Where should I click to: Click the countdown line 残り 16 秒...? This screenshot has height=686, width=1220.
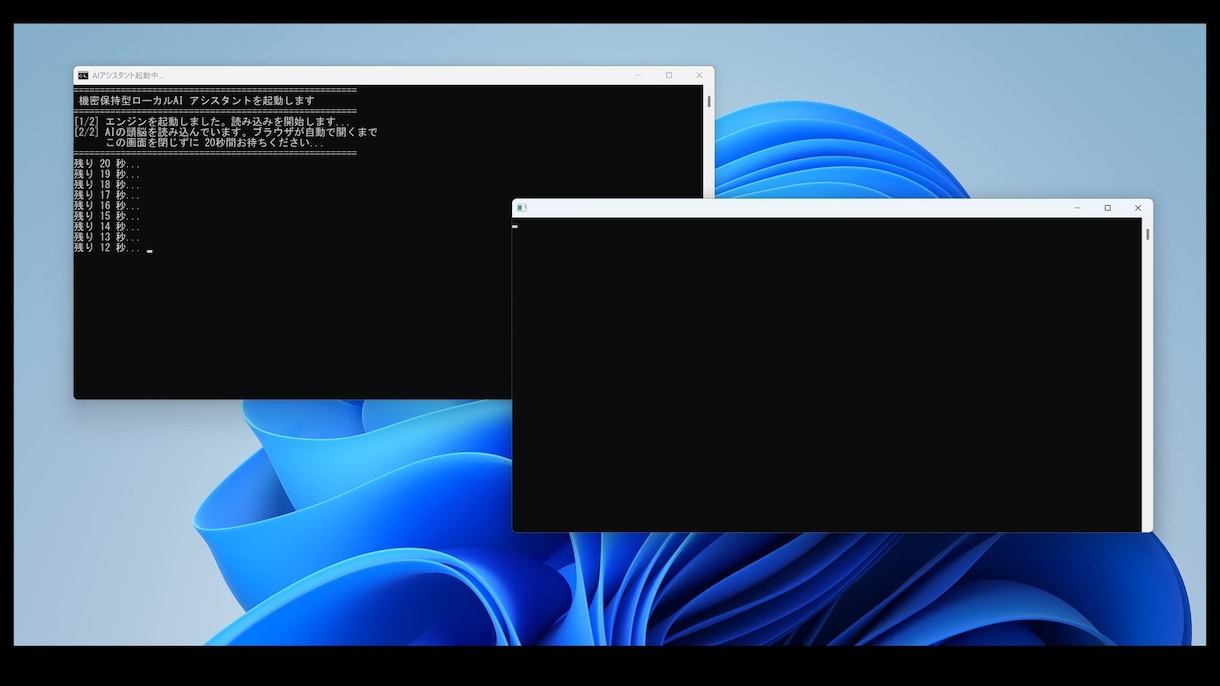coord(107,206)
